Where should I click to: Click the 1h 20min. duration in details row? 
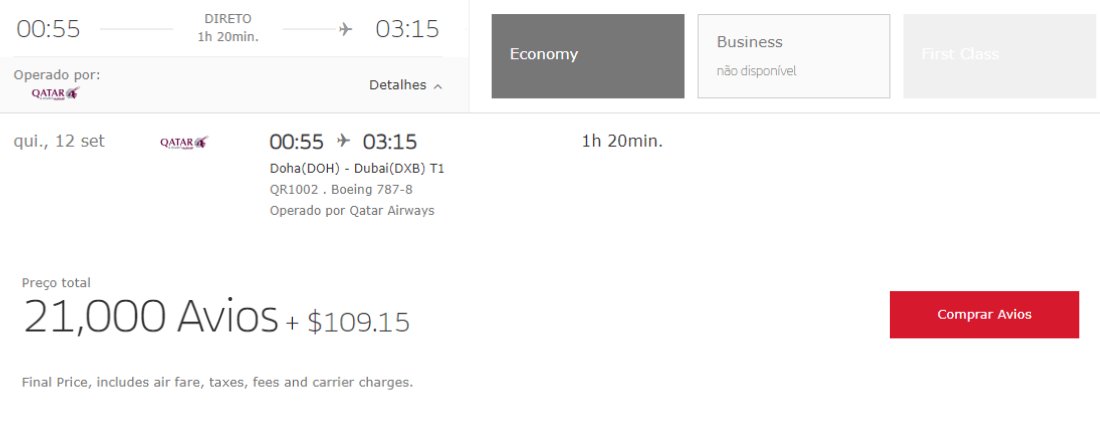pos(622,141)
